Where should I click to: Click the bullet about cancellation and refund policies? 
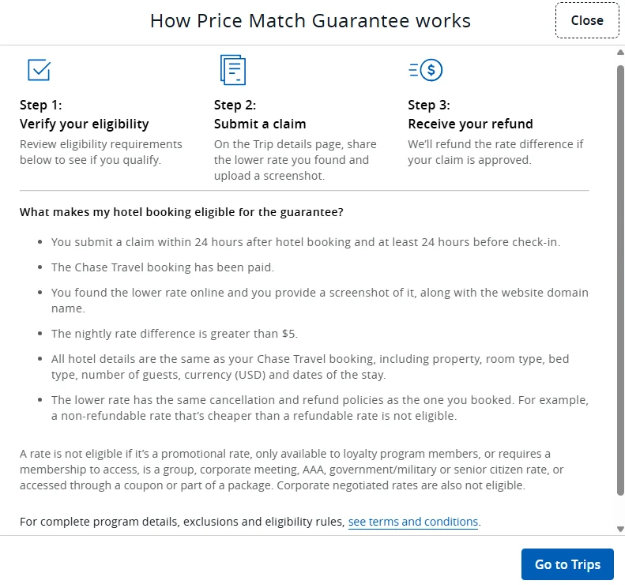(x=320, y=408)
